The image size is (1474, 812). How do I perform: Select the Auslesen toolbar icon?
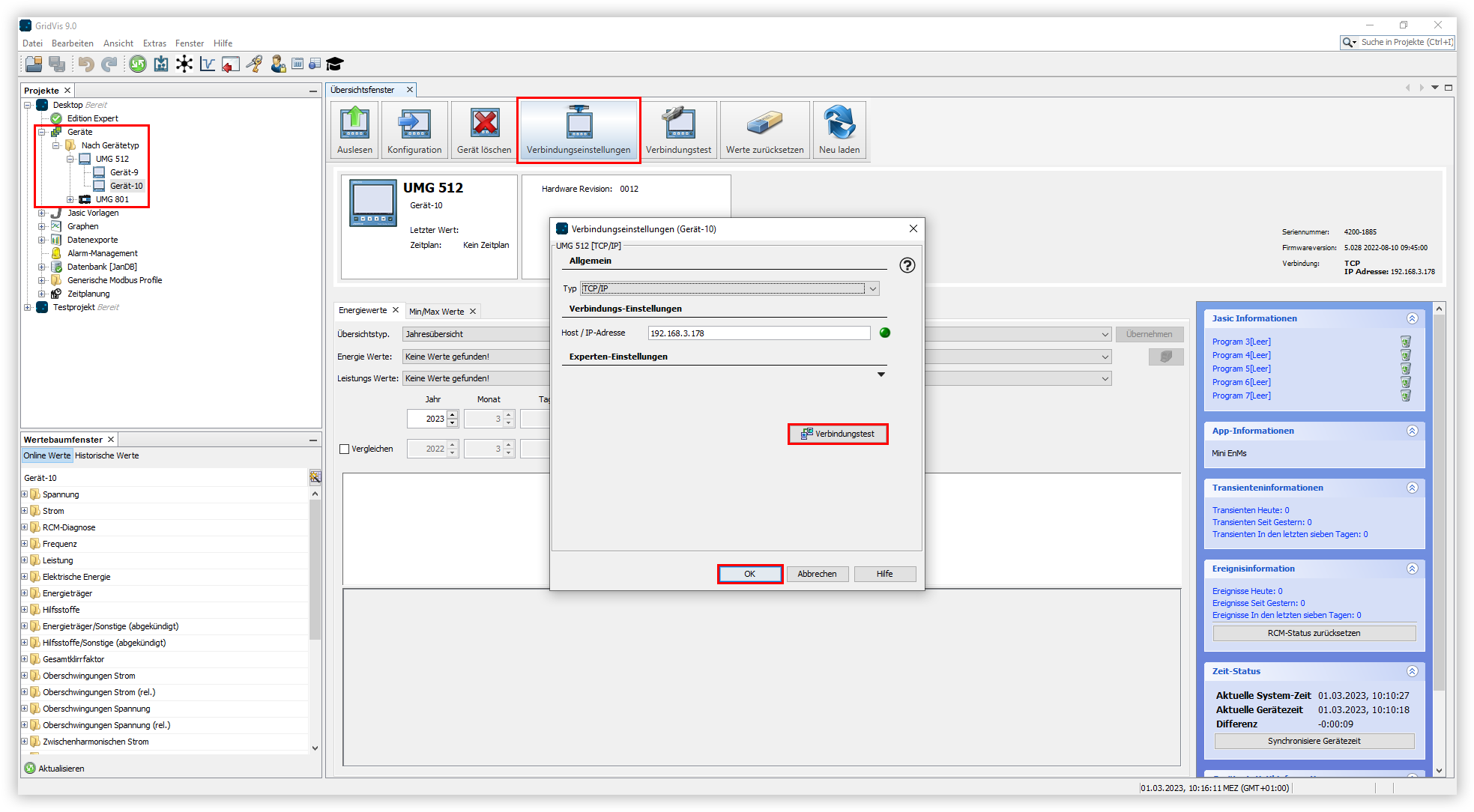click(354, 129)
